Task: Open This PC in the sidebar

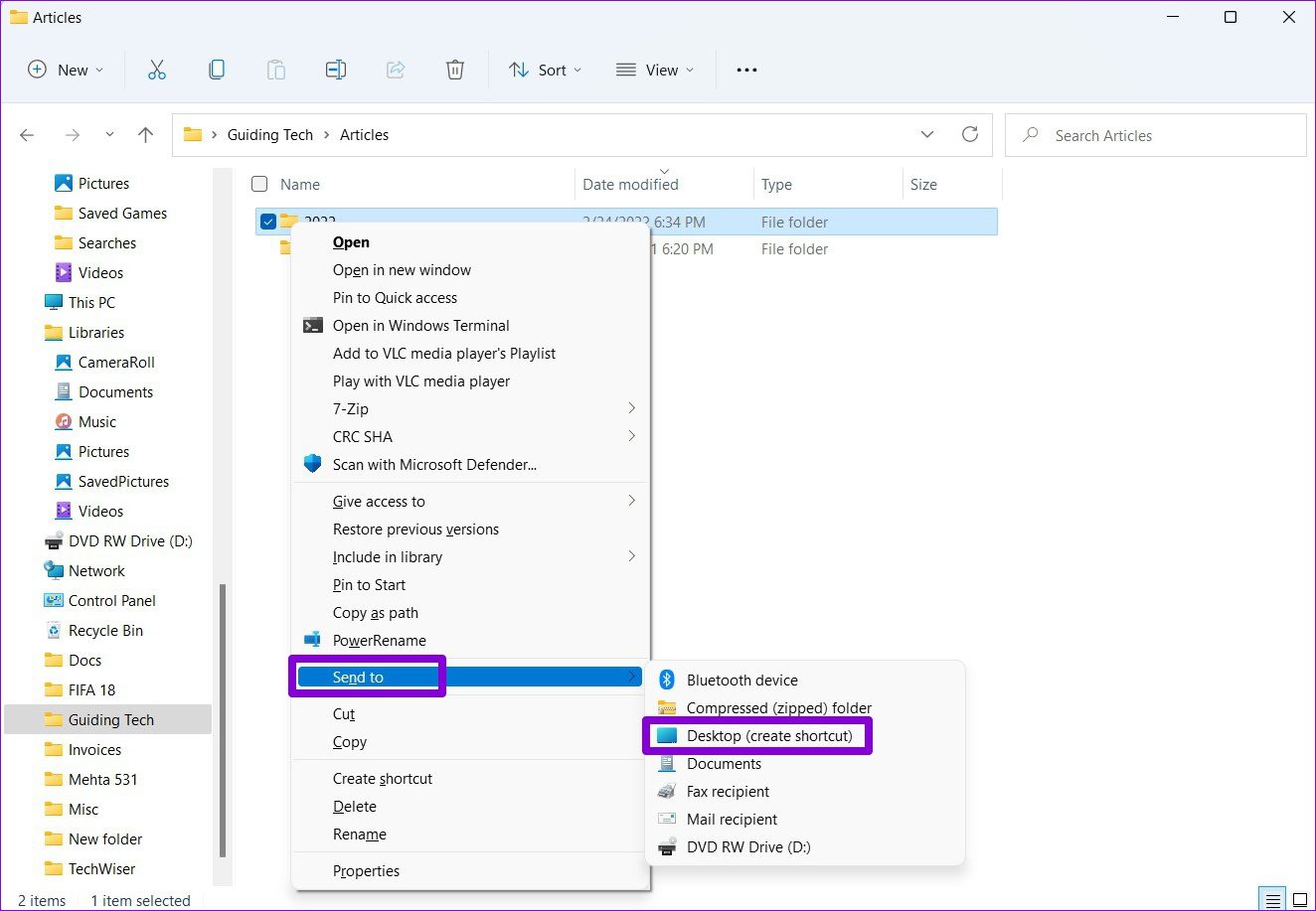Action: 91,302
